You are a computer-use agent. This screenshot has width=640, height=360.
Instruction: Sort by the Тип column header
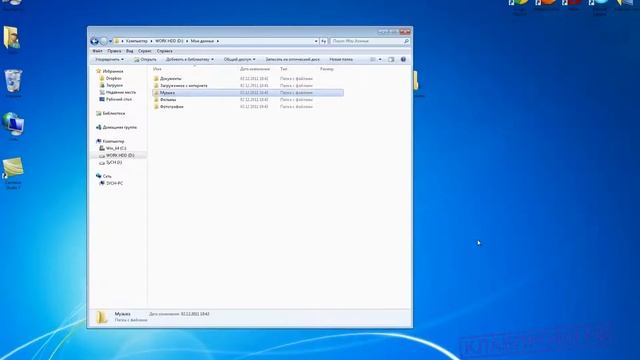[284, 69]
